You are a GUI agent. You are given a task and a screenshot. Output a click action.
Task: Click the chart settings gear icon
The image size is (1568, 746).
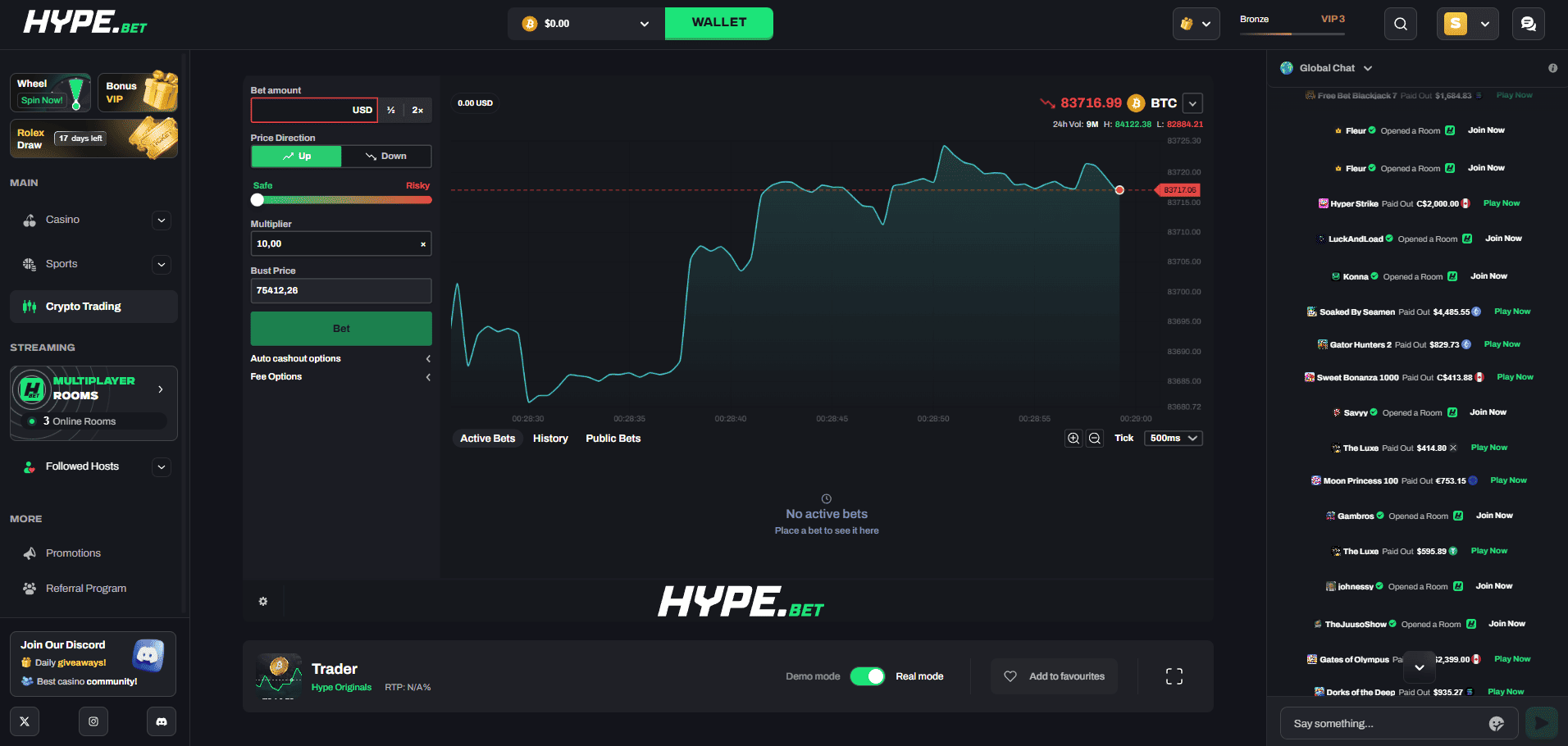263,601
